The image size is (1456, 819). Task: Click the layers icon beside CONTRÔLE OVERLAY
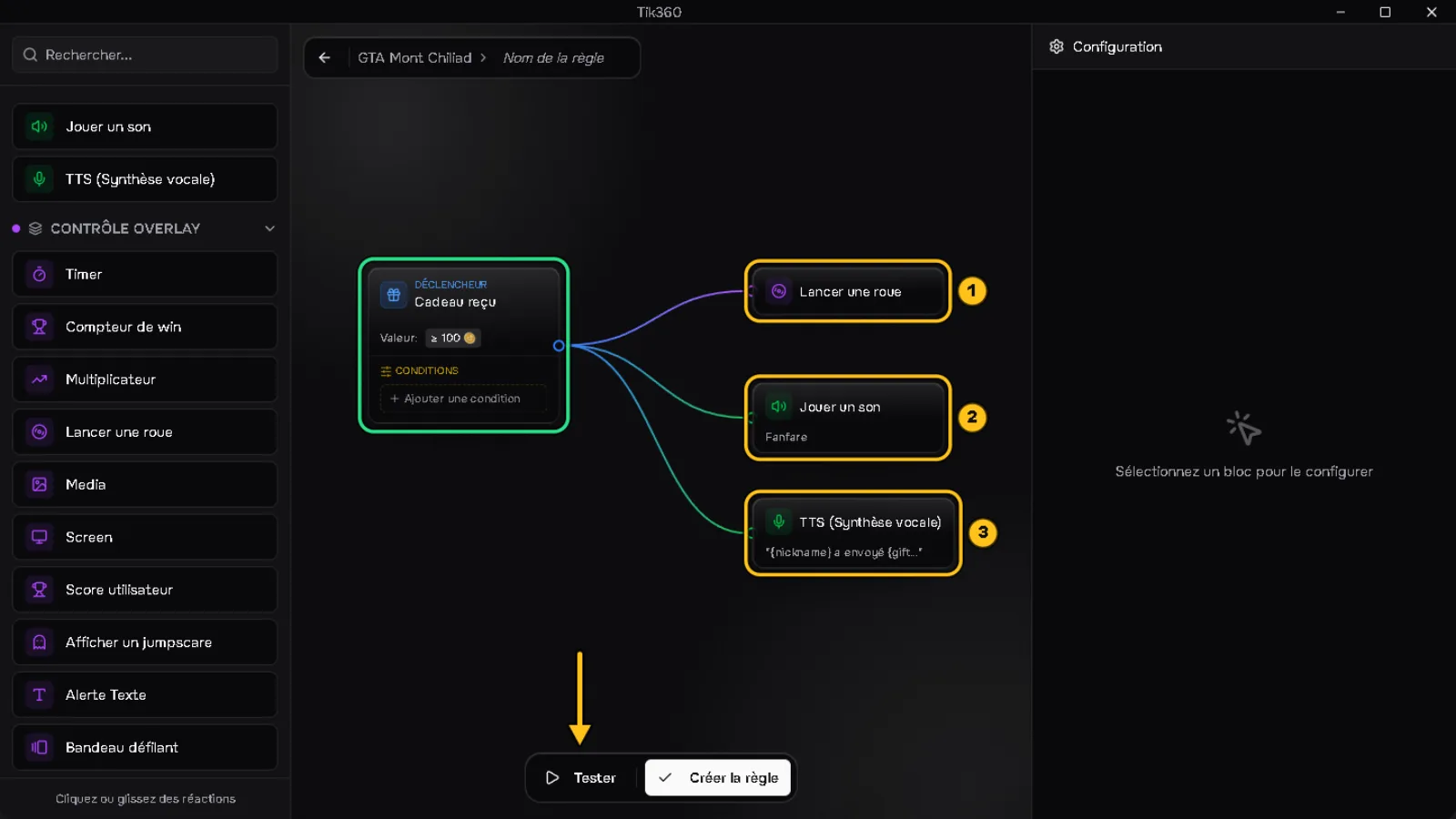point(35,228)
